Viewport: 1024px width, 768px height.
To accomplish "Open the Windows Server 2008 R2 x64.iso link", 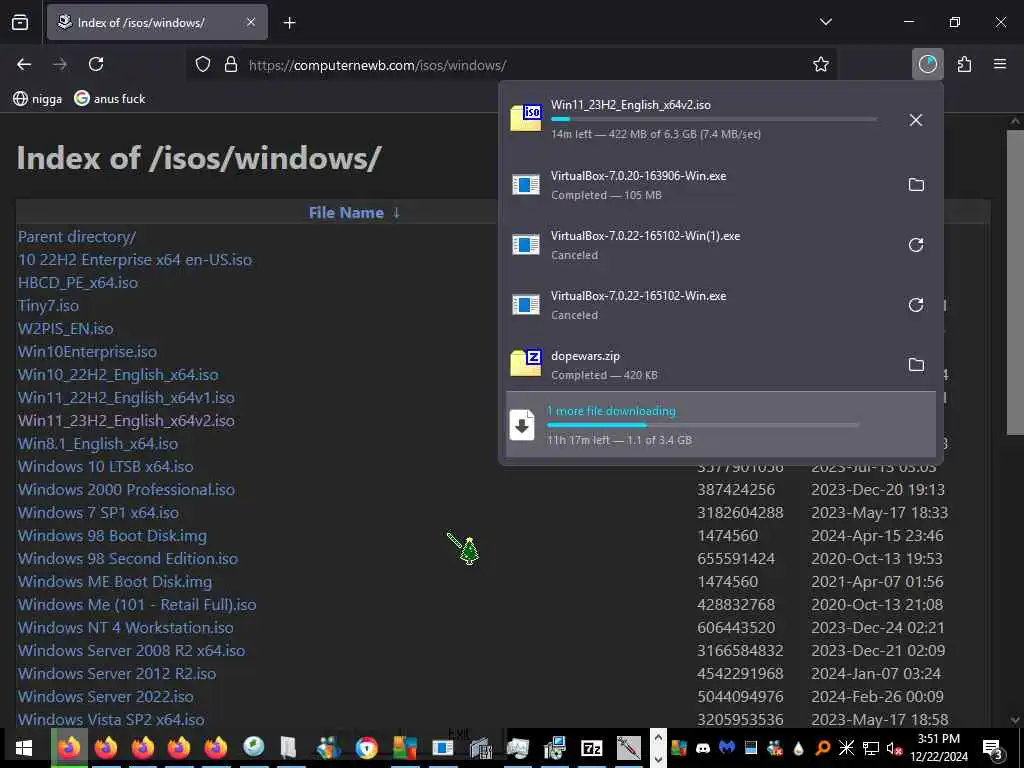I will click(x=132, y=650).
